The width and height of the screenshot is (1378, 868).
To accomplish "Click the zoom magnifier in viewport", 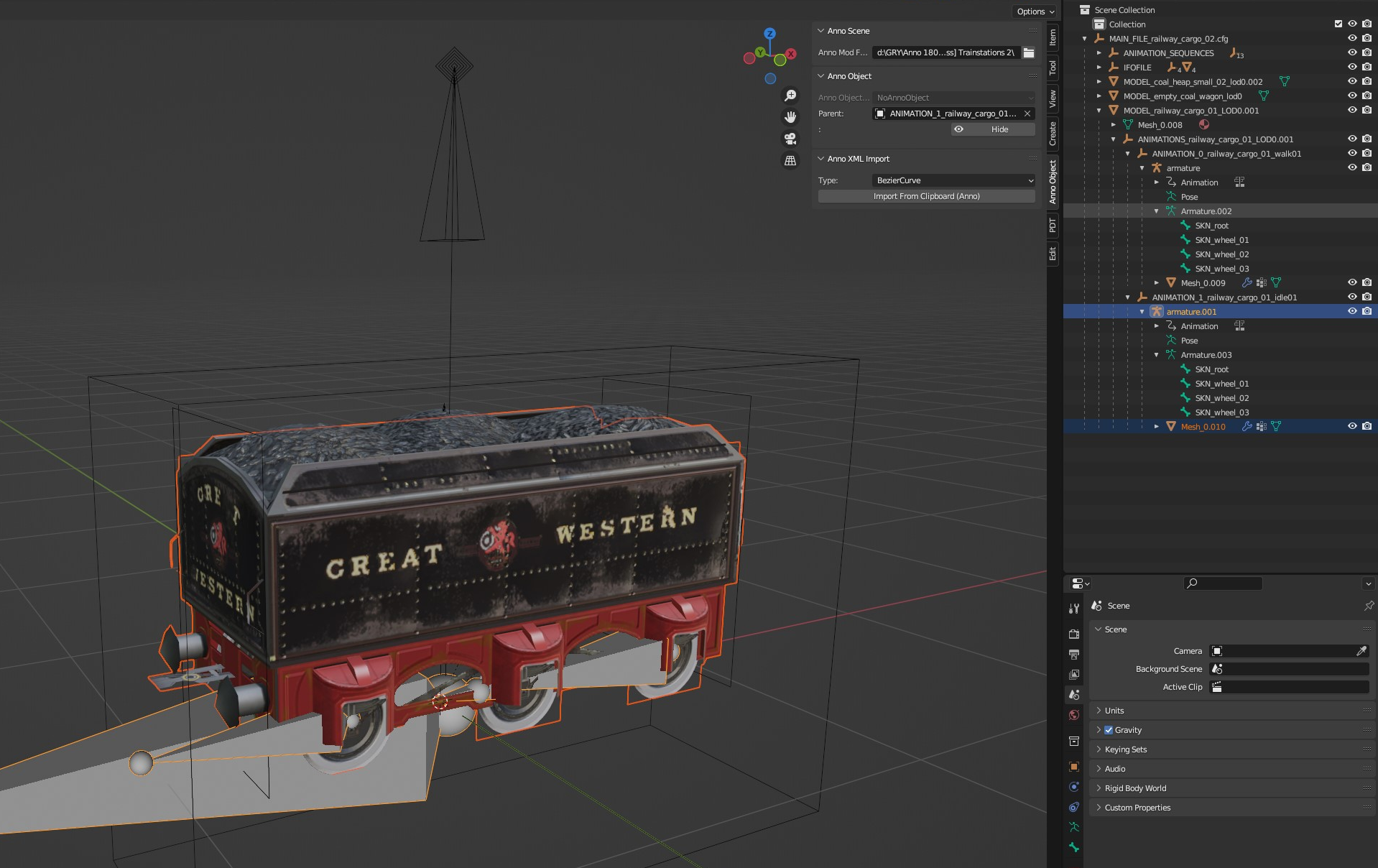I will [x=790, y=96].
